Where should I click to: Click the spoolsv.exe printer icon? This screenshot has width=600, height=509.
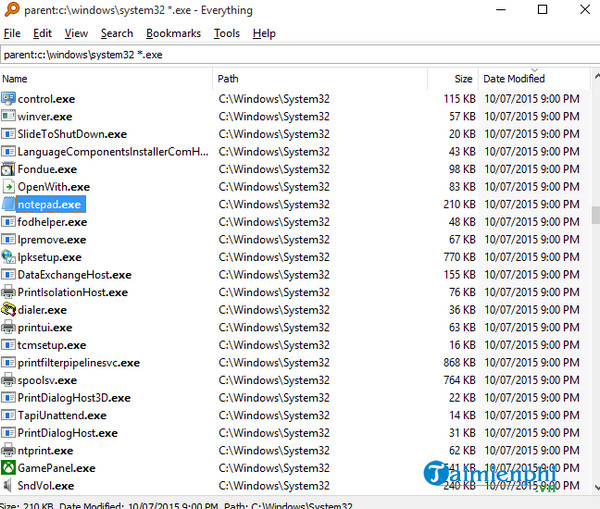[9, 381]
